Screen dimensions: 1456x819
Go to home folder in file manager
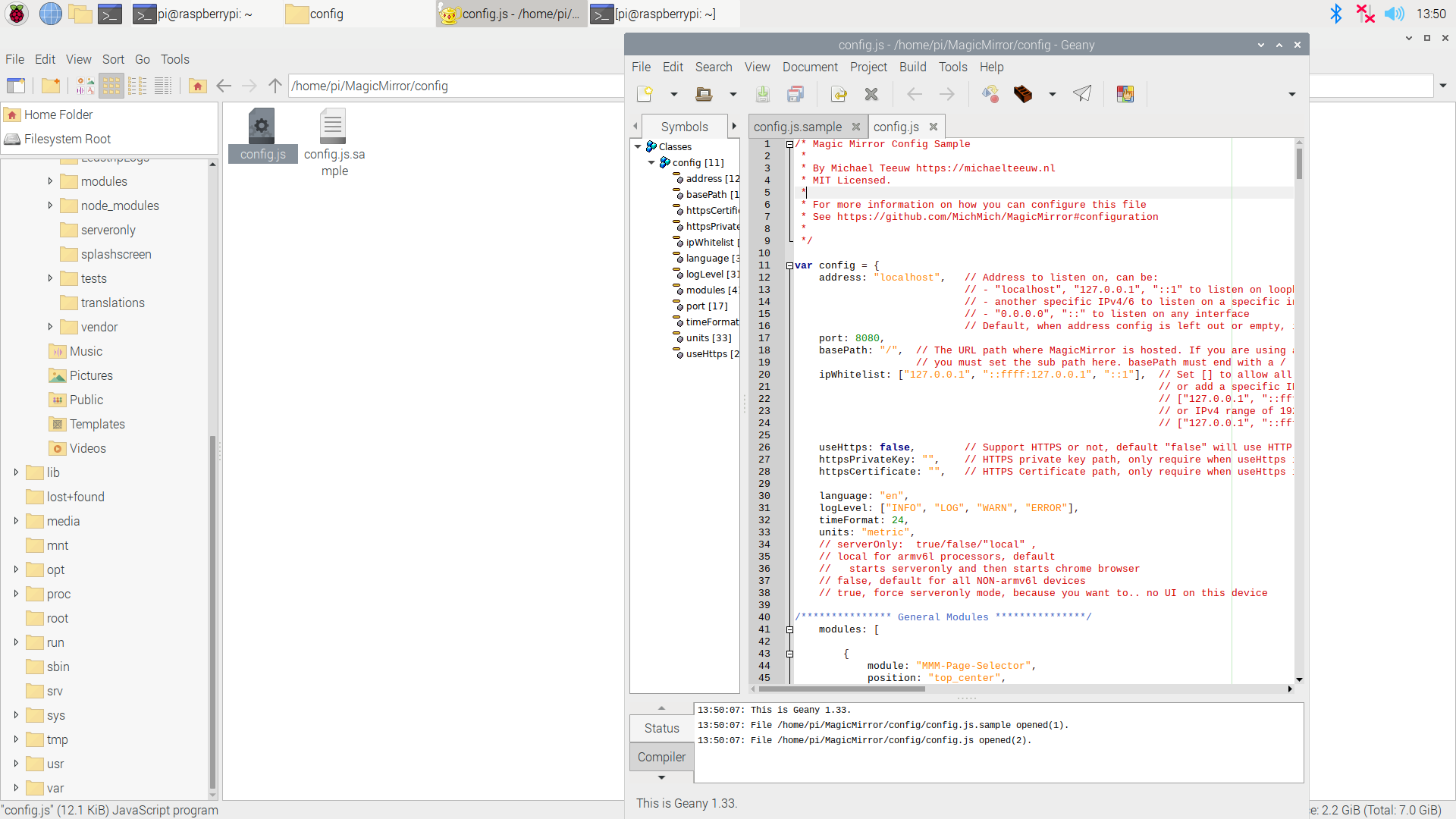click(198, 86)
